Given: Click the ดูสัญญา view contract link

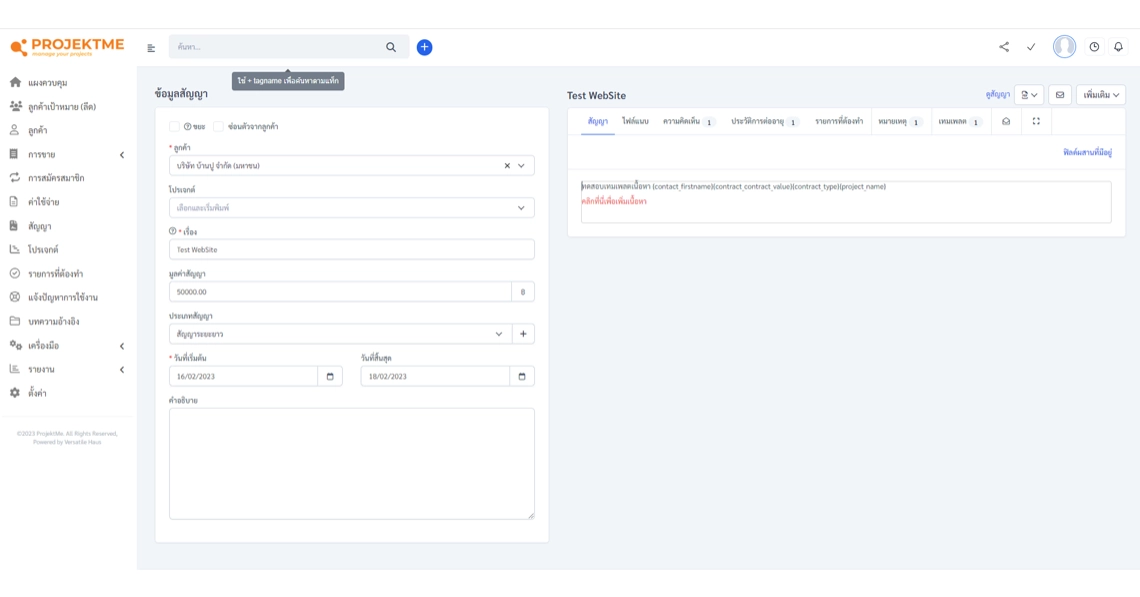Looking at the screenshot, I should (x=997, y=95).
